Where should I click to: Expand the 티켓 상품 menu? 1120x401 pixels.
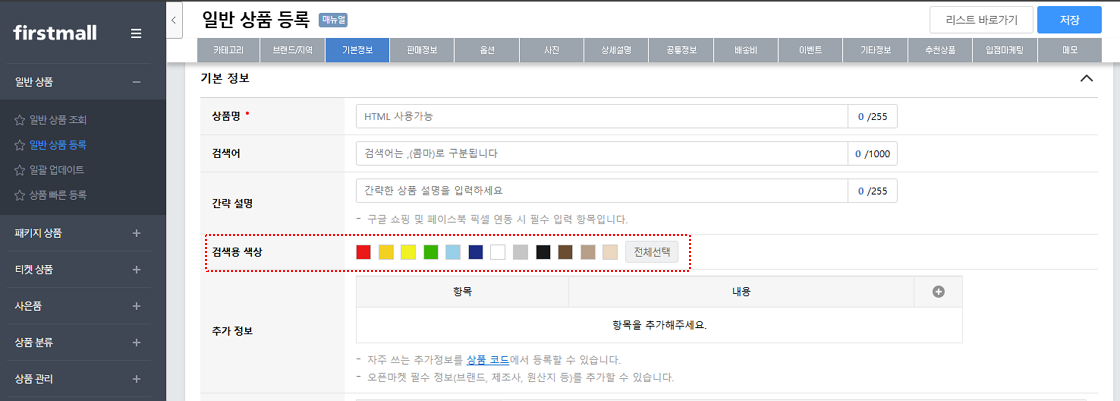136,269
